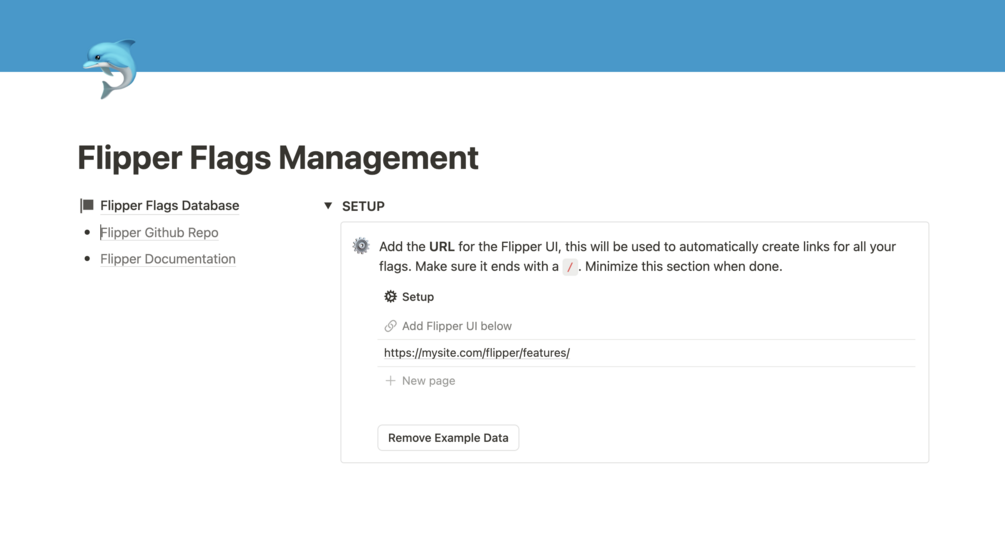This screenshot has width=1005, height=545.
Task: Click the flag icon beside Flipper Flags Database
Action: point(87,206)
